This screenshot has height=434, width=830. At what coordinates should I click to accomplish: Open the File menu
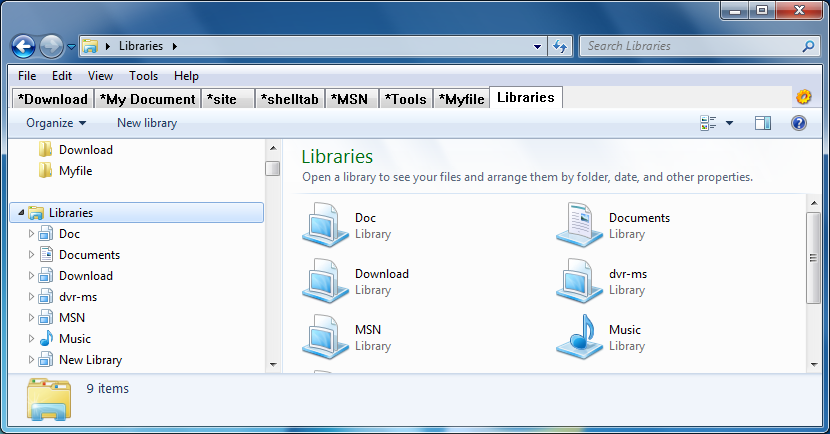coord(27,76)
